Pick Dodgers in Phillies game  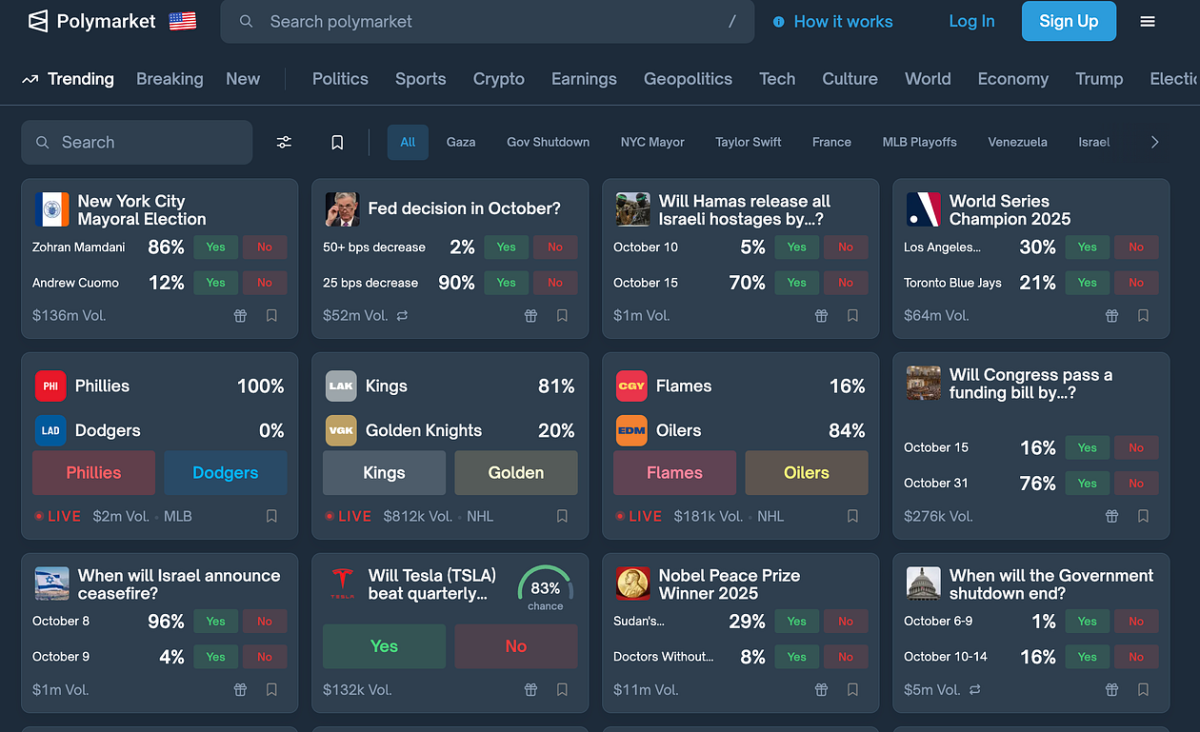[225, 473]
